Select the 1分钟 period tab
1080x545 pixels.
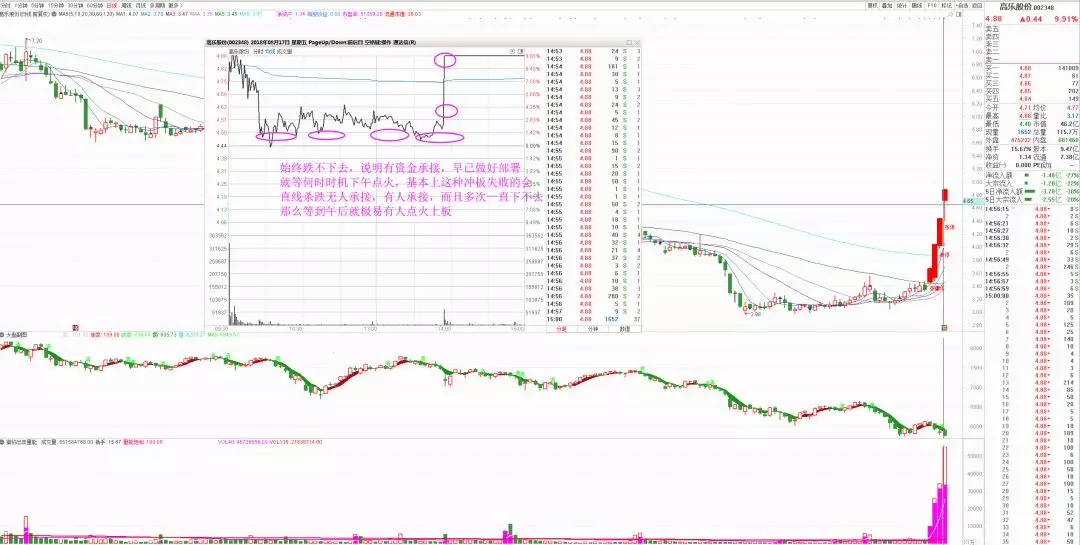[21, 6]
